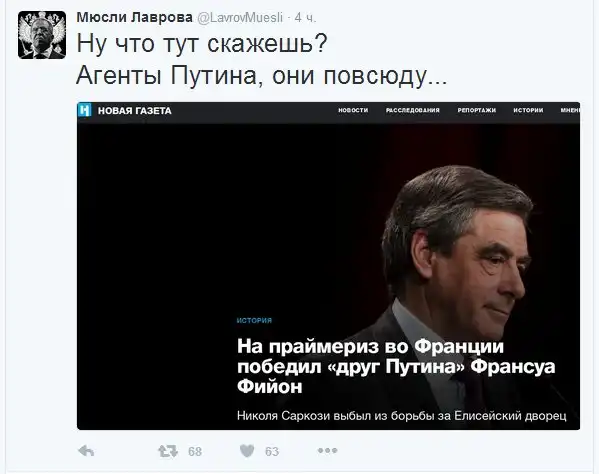
Task: Click the blue ИСТОРИЯ category label
Action: pyautogui.click(x=254, y=320)
